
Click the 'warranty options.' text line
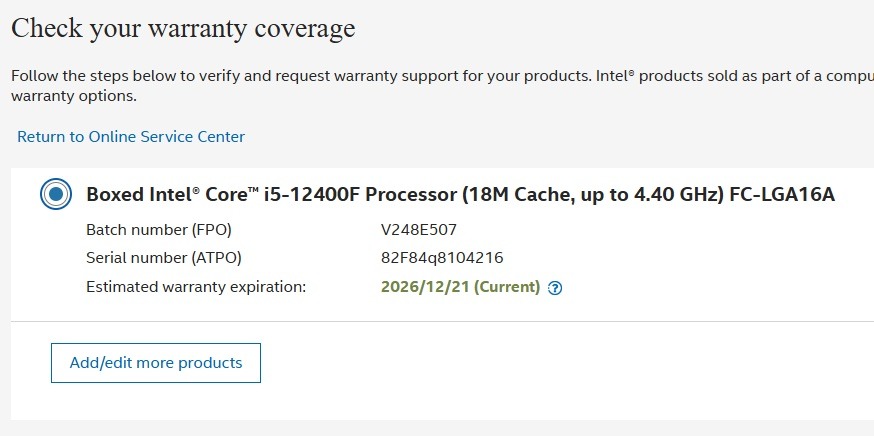(74, 97)
